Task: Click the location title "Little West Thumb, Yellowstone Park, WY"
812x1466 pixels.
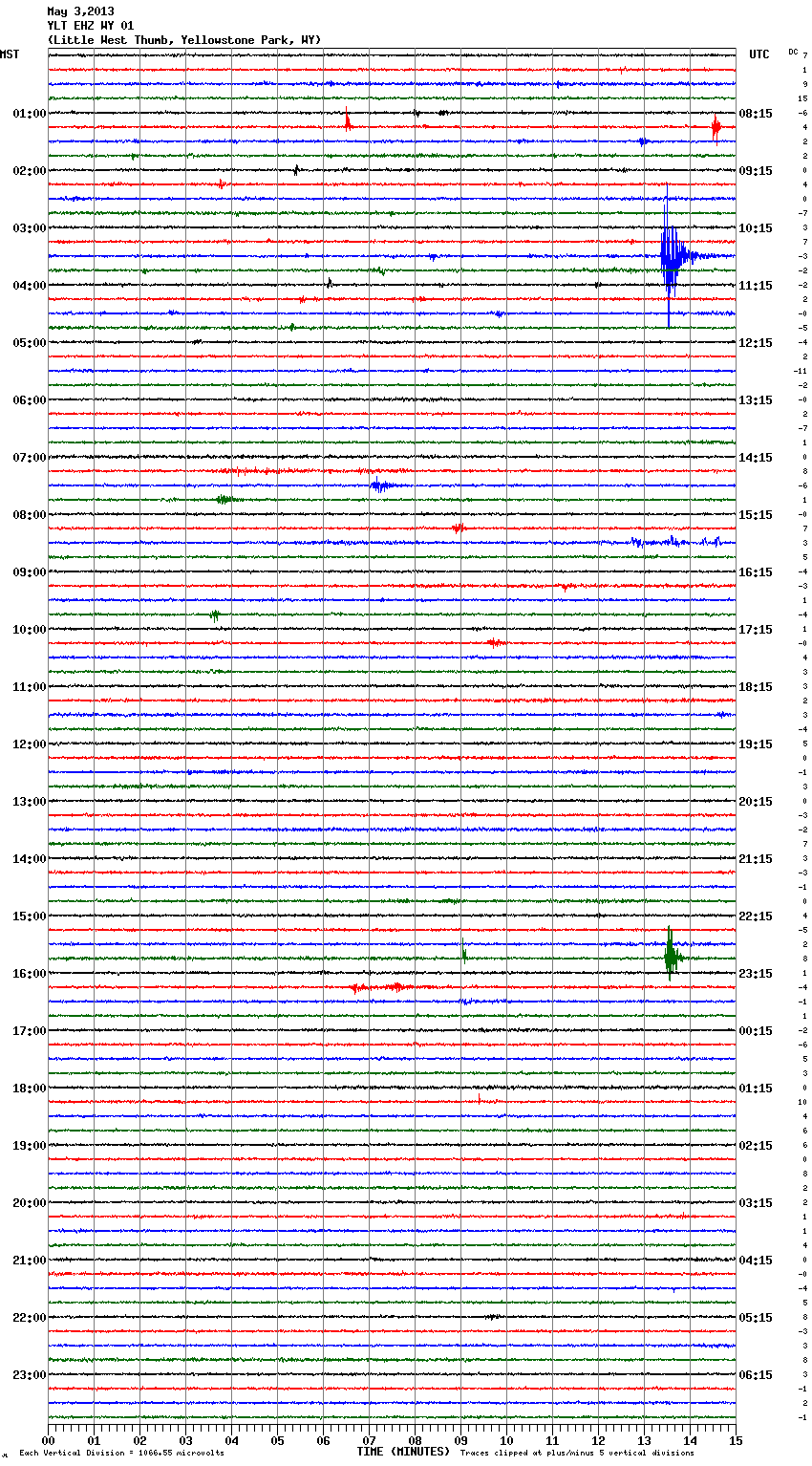Action: [x=184, y=40]
